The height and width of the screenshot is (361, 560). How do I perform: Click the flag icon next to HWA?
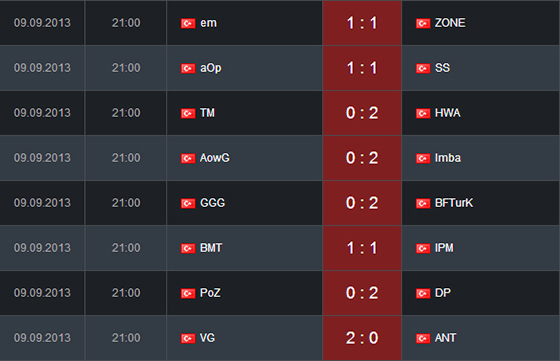(423, 114)
